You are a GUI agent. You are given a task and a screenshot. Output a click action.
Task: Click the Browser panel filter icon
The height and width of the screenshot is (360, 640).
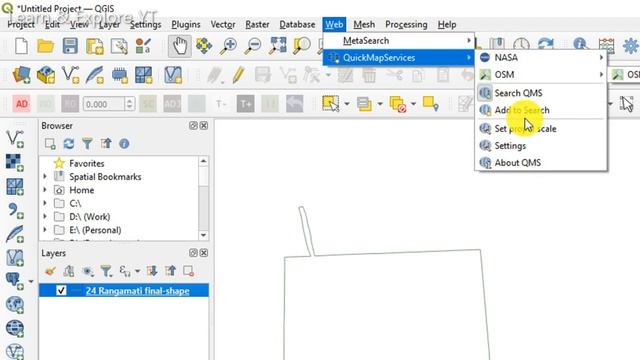[x=87, y=144]
